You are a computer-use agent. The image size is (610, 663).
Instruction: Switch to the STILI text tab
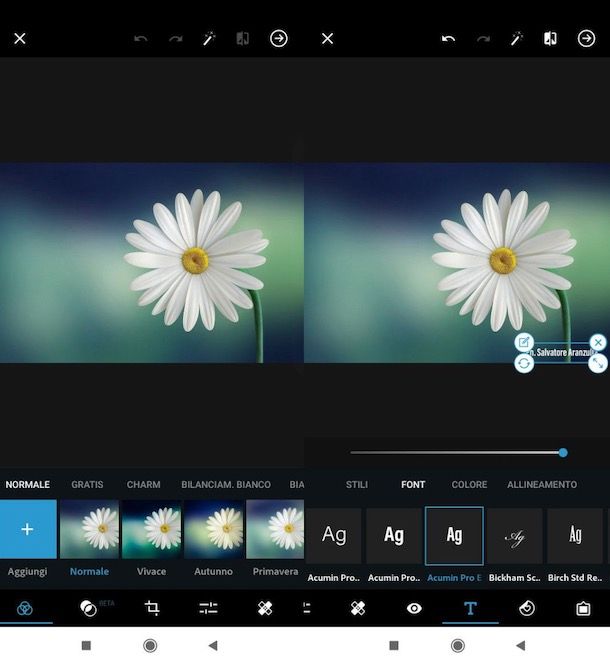click(357, 485)
